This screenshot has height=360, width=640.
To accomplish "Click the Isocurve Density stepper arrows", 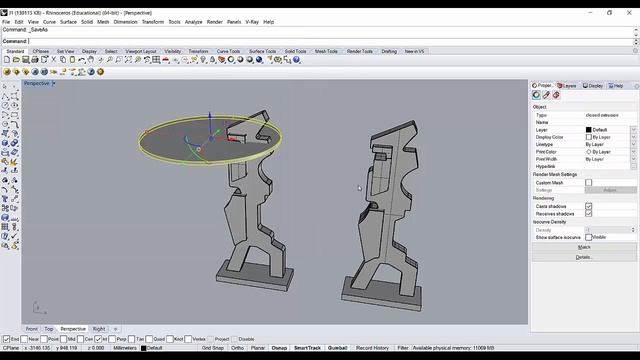I will (x=633, y=230).
